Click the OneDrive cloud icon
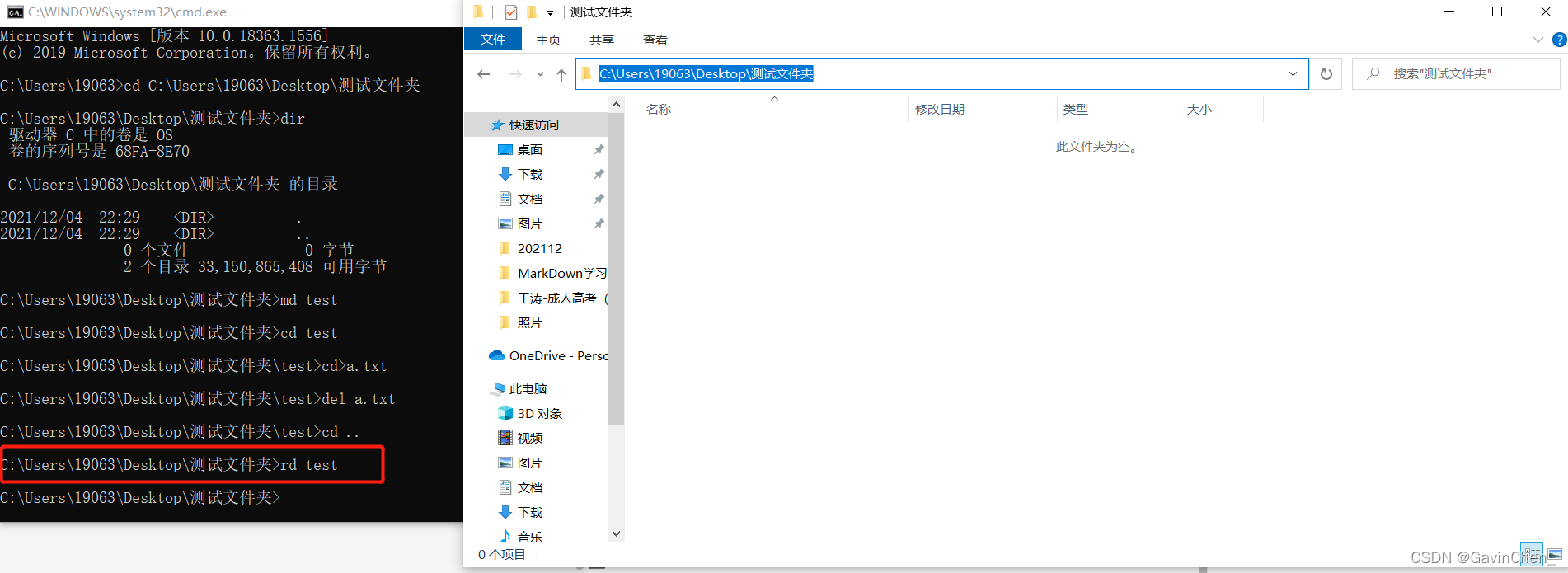The image size is (1568, 573). [x=496, y=355]
